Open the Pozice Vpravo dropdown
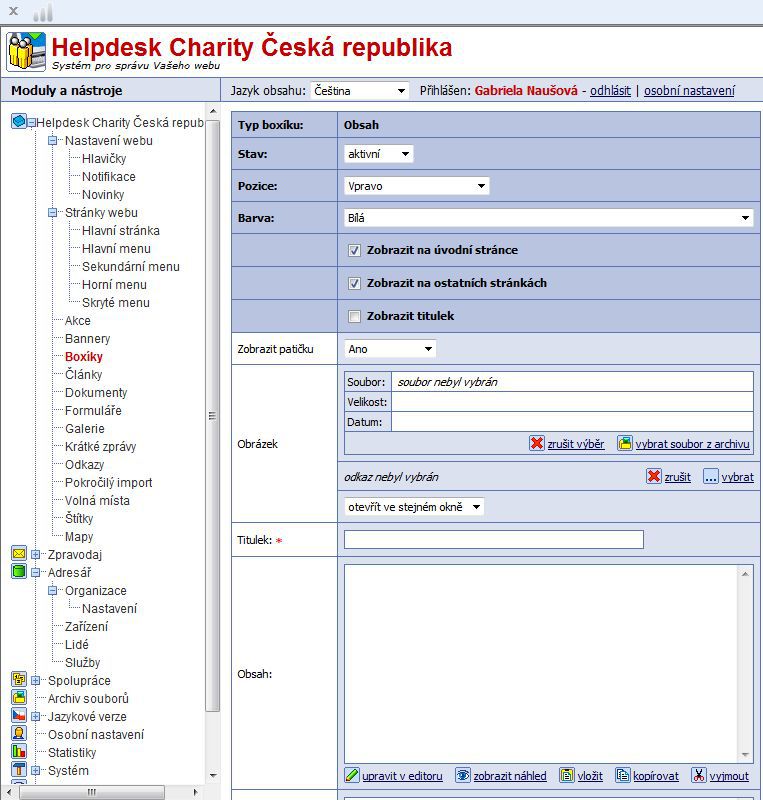The height and width of the screenshot is (800, 763). coord(416,186)
